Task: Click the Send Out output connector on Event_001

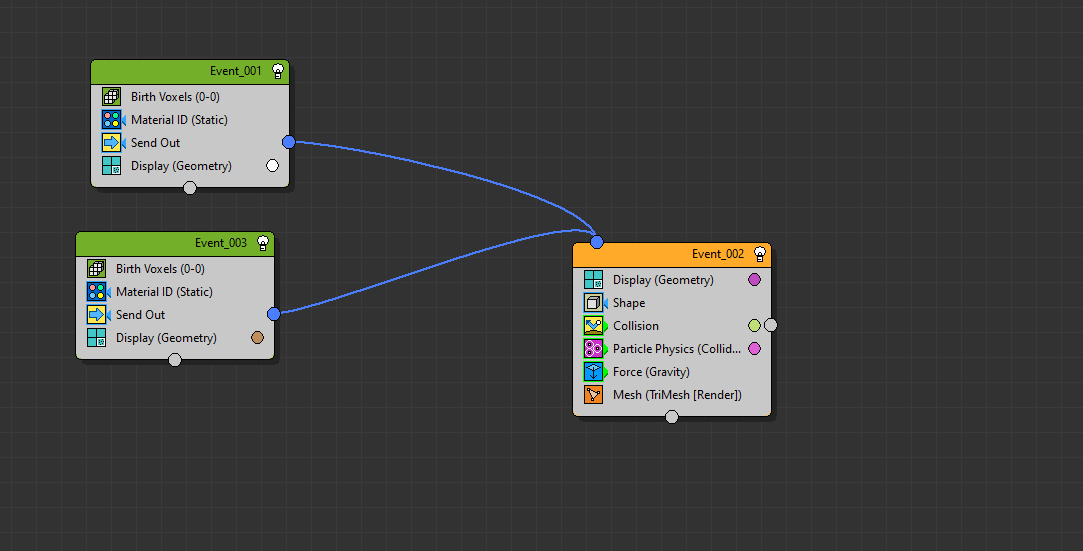Action: tap(289, 142)
